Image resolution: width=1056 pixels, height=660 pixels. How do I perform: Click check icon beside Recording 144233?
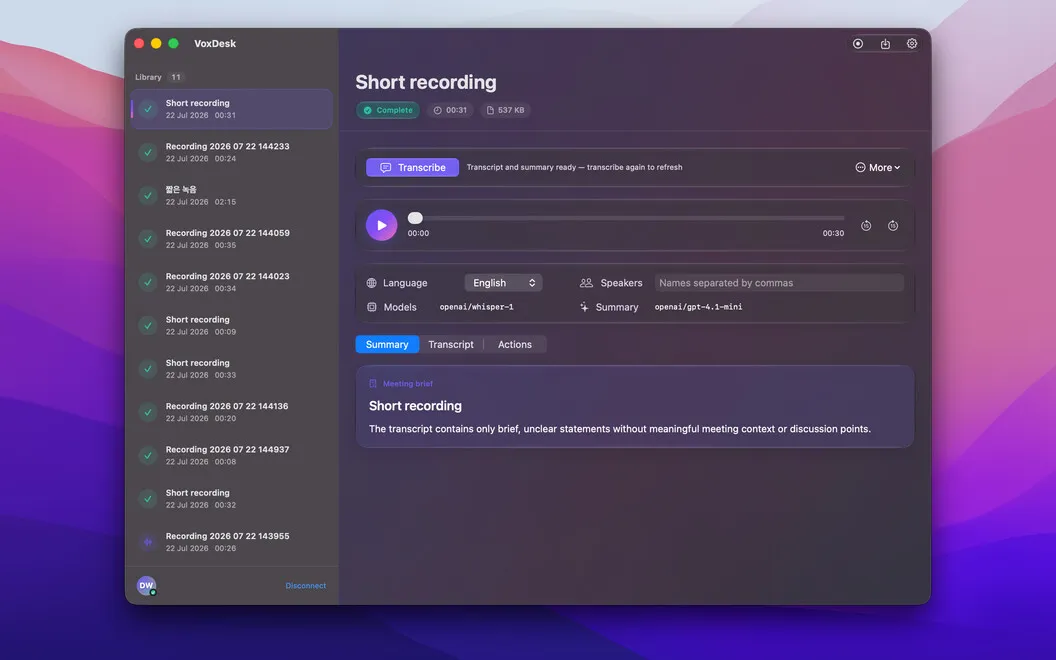(x=148, y=152)
